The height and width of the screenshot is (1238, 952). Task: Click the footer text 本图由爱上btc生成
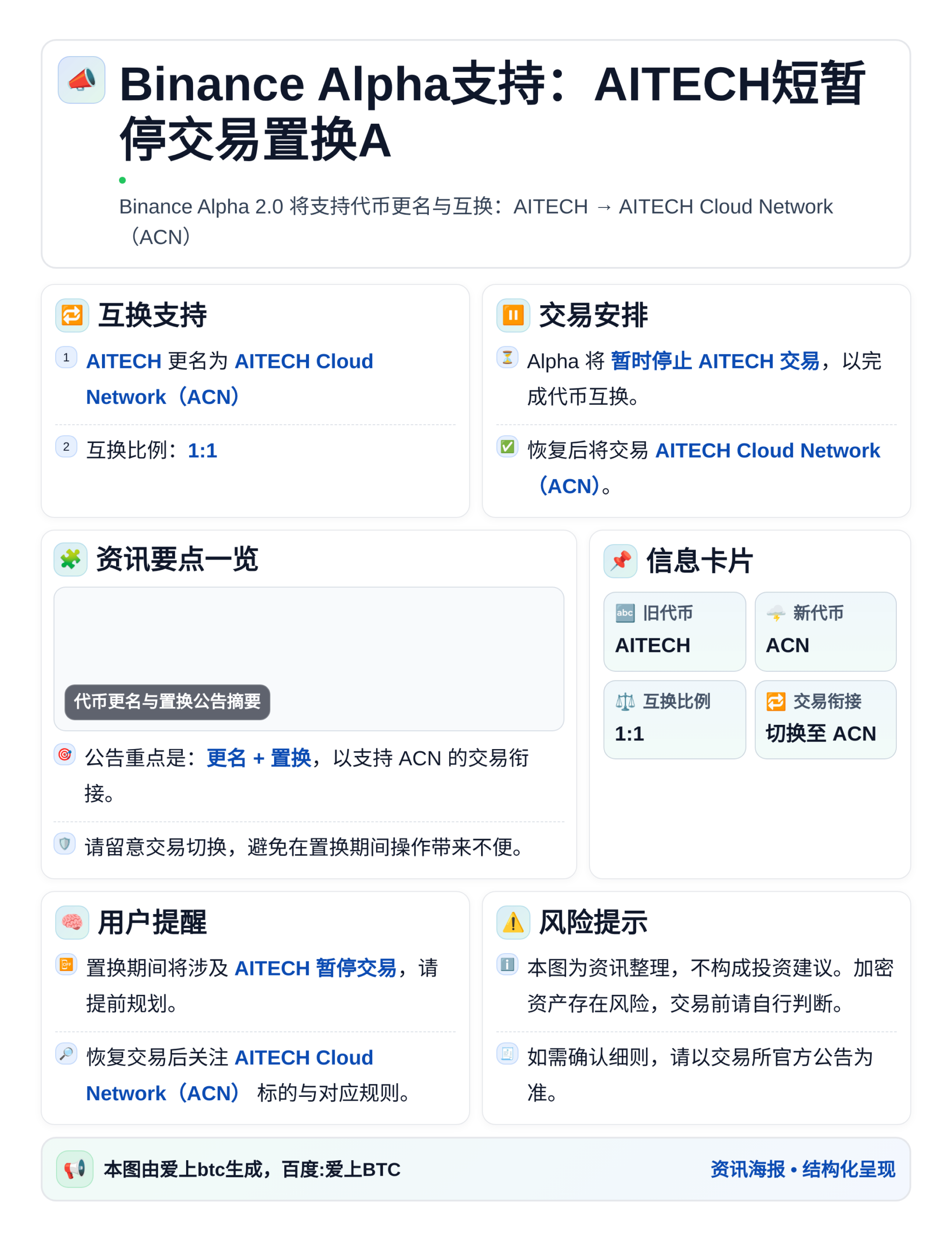(x=252, y=1169)
